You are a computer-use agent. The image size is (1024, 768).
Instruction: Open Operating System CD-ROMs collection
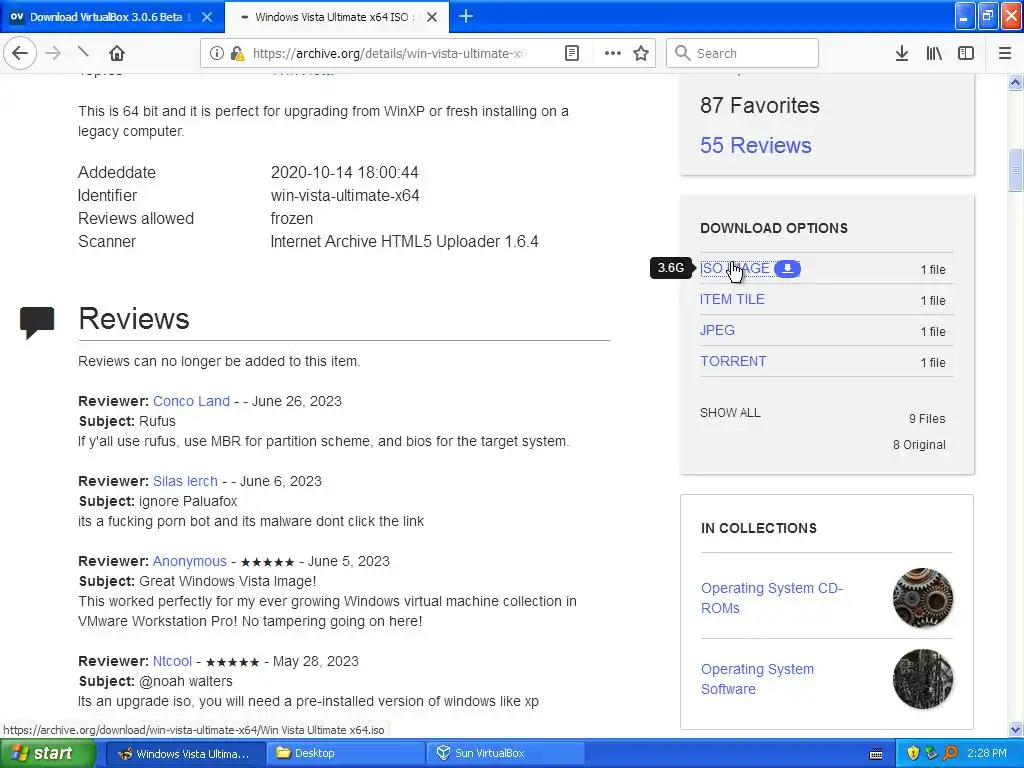click(x=771, y=598)
